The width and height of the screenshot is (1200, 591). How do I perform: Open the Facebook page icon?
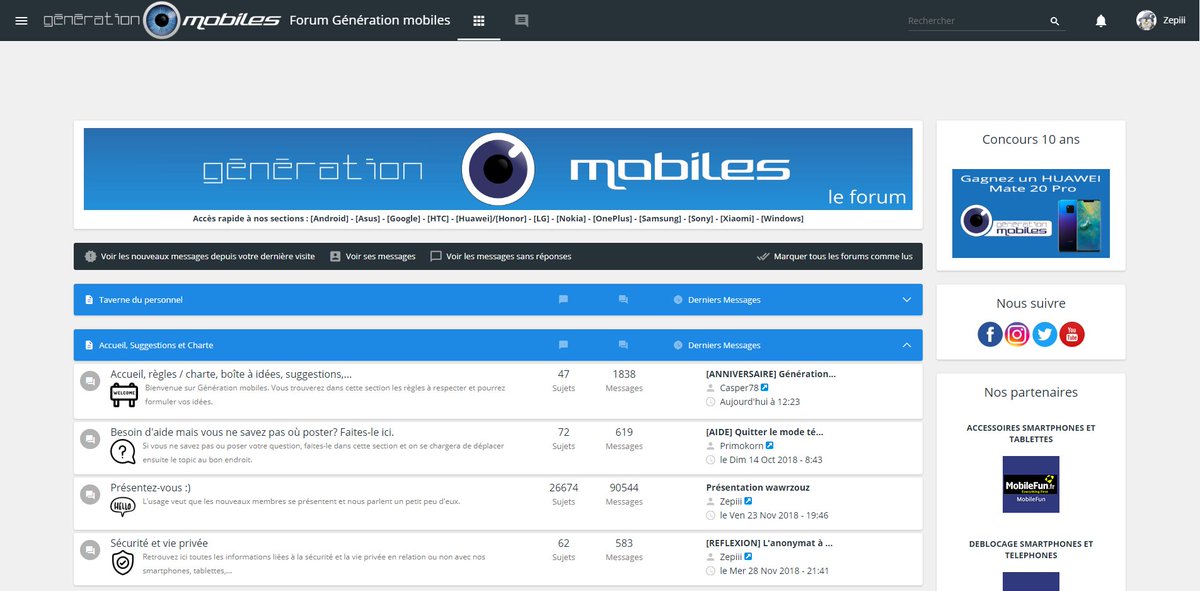990,334
